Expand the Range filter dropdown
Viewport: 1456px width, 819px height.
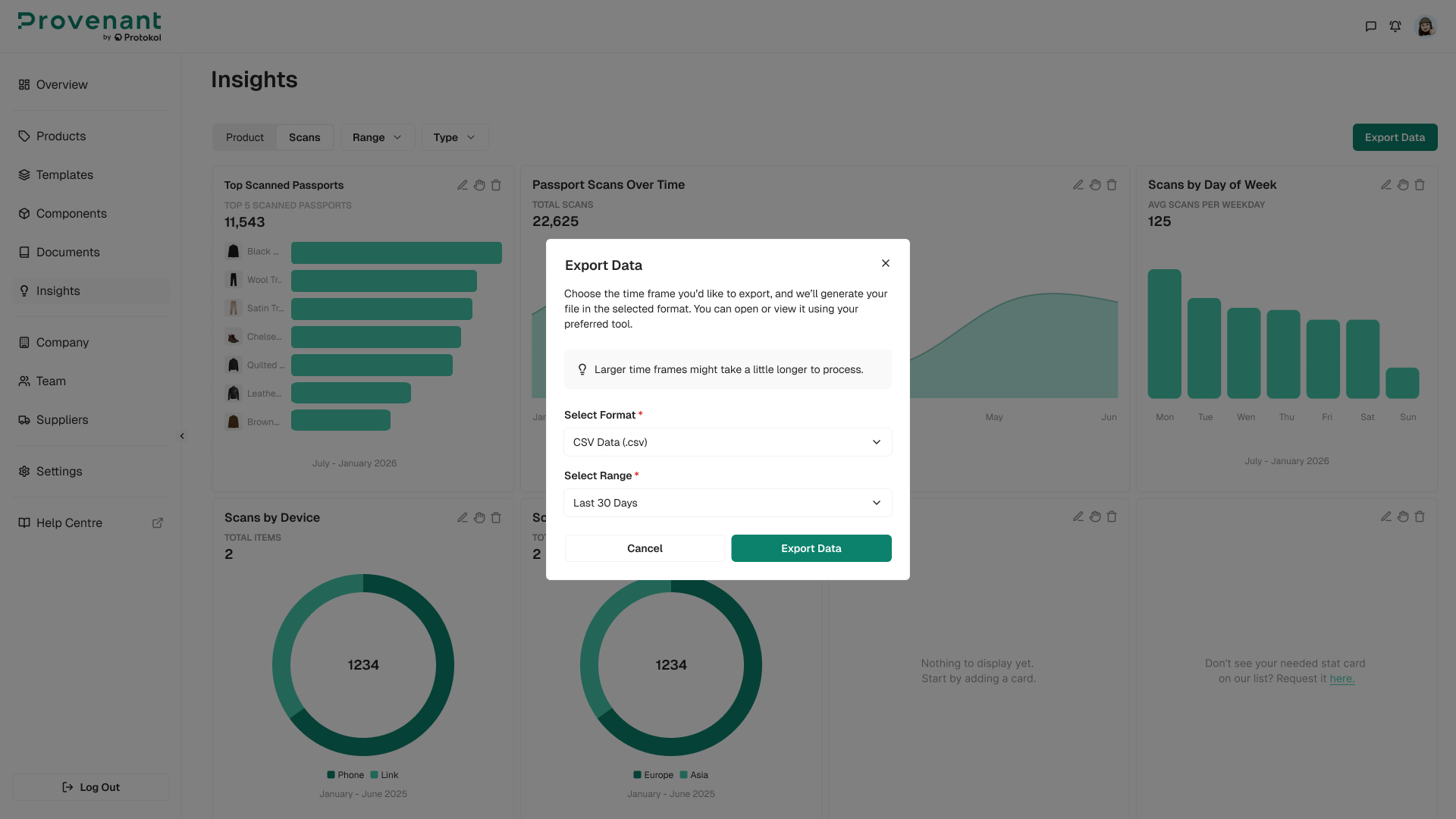(x=378, y=137)
